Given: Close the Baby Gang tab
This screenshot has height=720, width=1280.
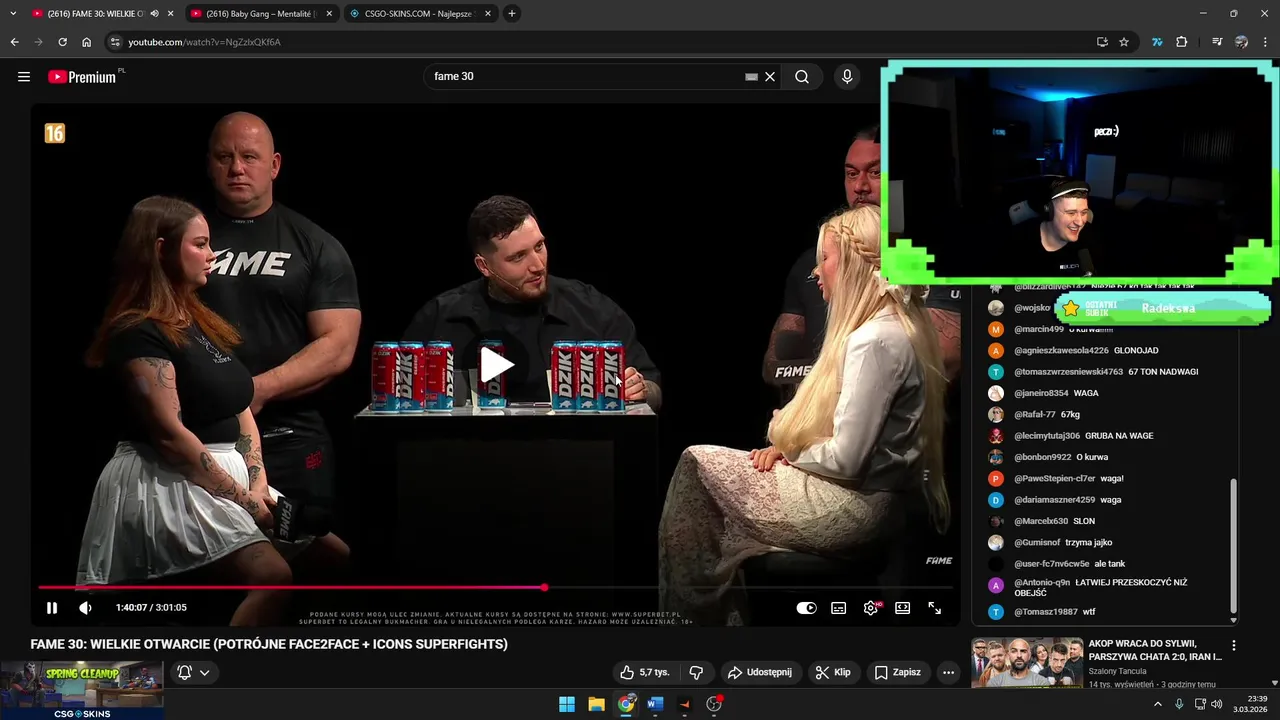Looking at the screenshot, I should click(x=329, y=14).
